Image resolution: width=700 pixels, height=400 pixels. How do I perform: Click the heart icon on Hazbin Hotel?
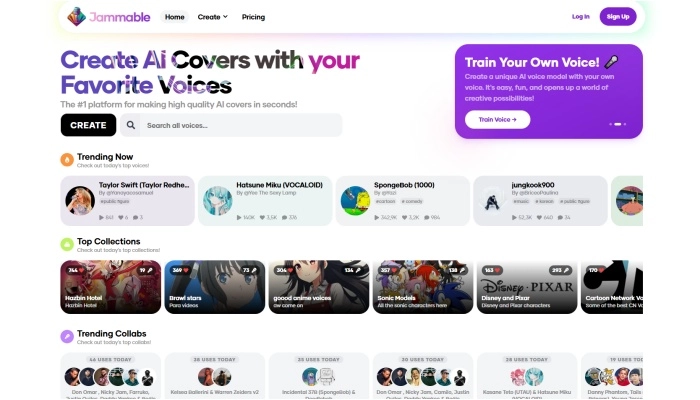tap(82, 270)
